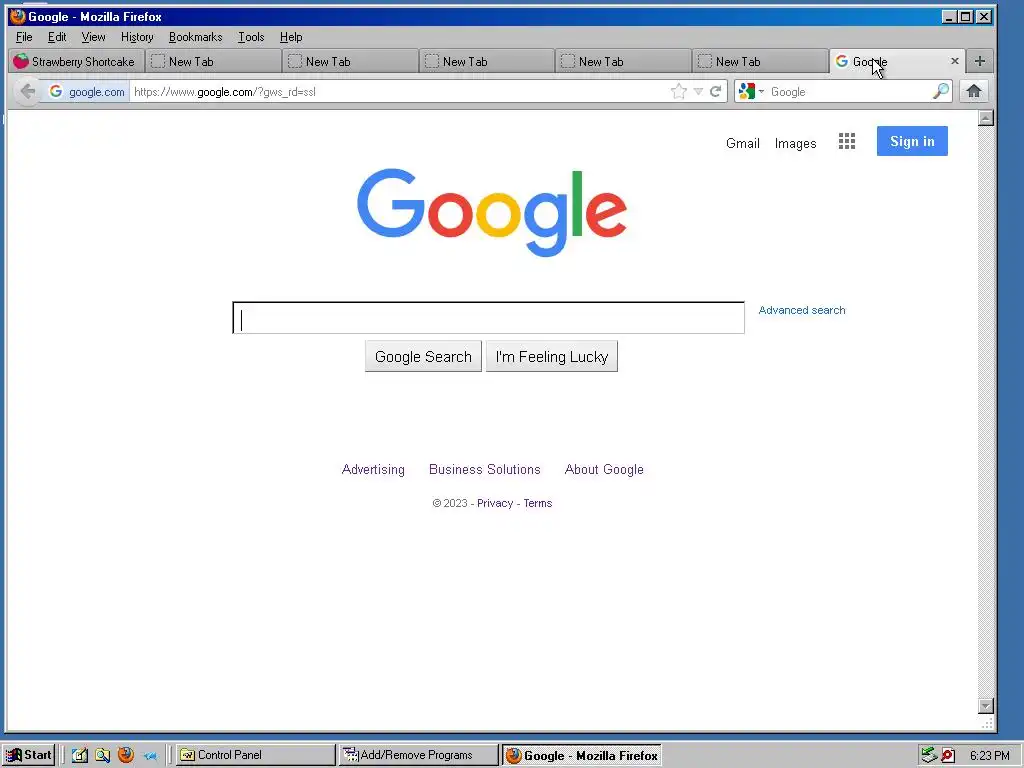Screen dimensions: 1024x768
Task: Open the Images link
Action: click(795, 143)
